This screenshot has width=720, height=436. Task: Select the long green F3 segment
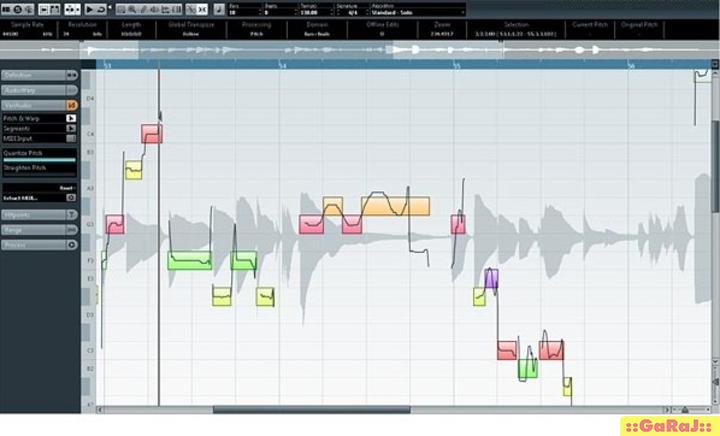(x=190, y=260)
